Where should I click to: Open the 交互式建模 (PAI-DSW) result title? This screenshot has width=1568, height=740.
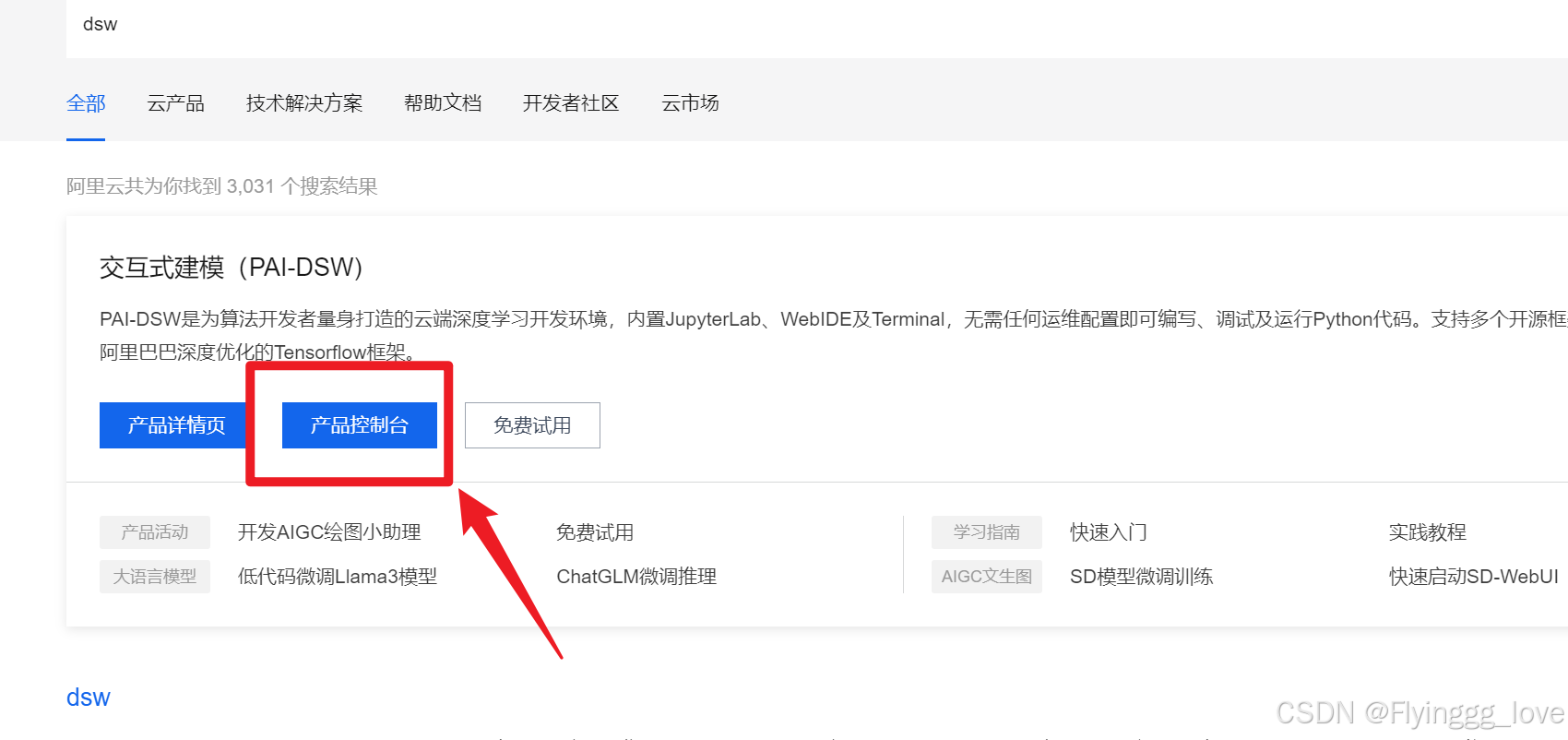click(x=232, y=268)
